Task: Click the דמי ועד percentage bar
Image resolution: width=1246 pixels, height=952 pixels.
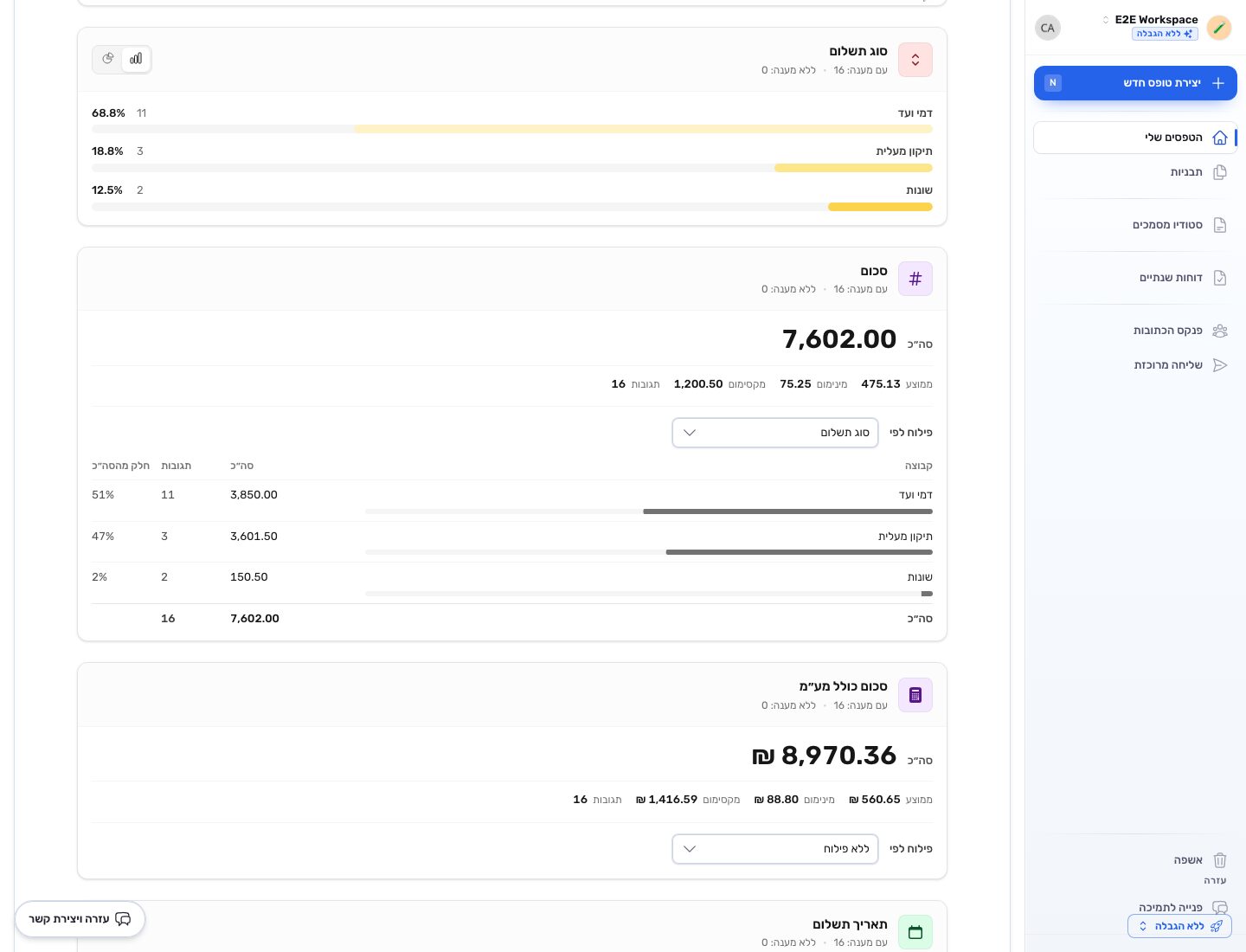Action: (512, 129)
